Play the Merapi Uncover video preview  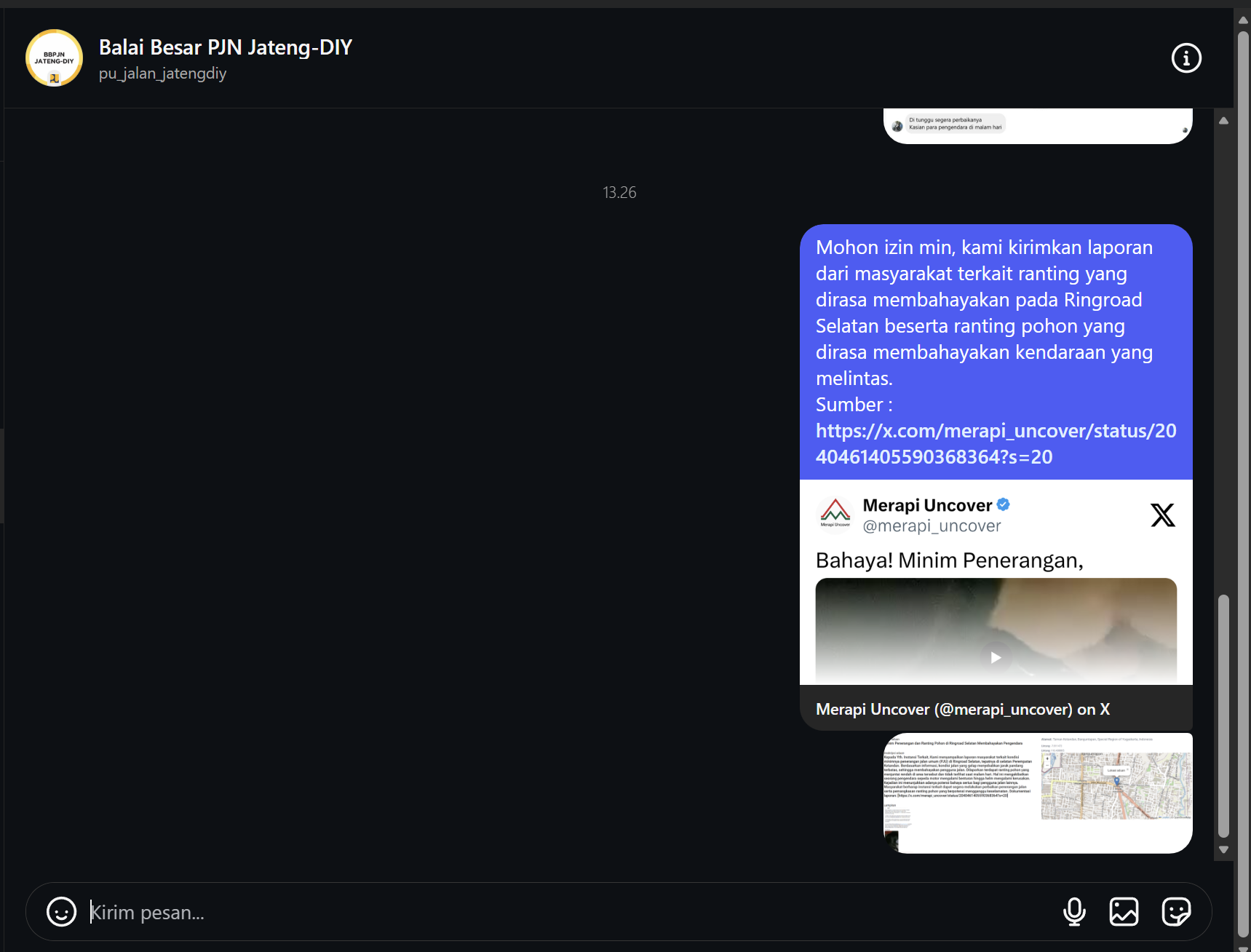(996, 657)
